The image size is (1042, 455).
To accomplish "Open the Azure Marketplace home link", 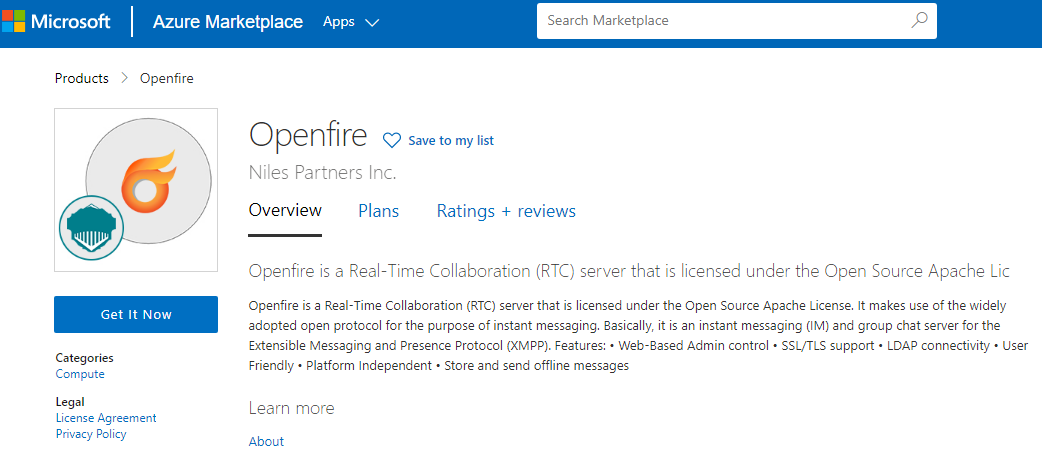I will [x=227, y=22].
